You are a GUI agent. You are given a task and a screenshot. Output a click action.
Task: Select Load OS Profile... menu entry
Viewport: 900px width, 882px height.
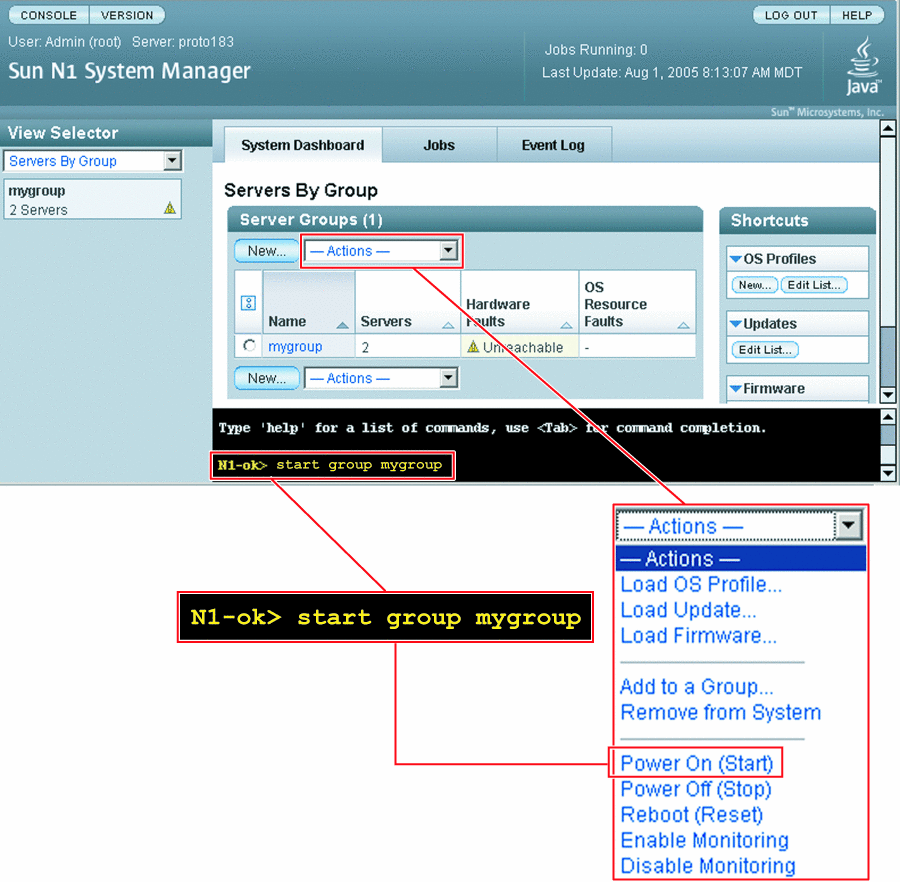(701, 584)
